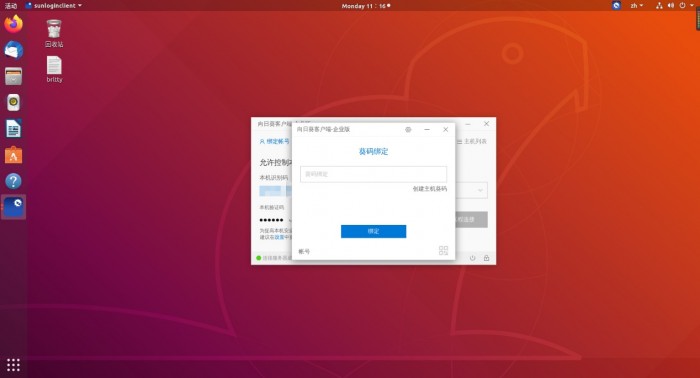Click the lock icon in the status bar

pos(486,258)
